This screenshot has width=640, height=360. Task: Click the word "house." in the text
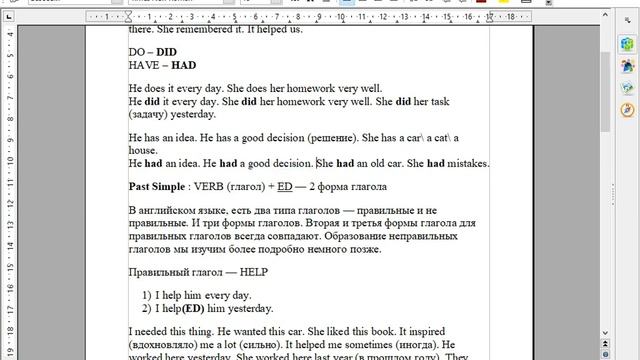(143, 151)
